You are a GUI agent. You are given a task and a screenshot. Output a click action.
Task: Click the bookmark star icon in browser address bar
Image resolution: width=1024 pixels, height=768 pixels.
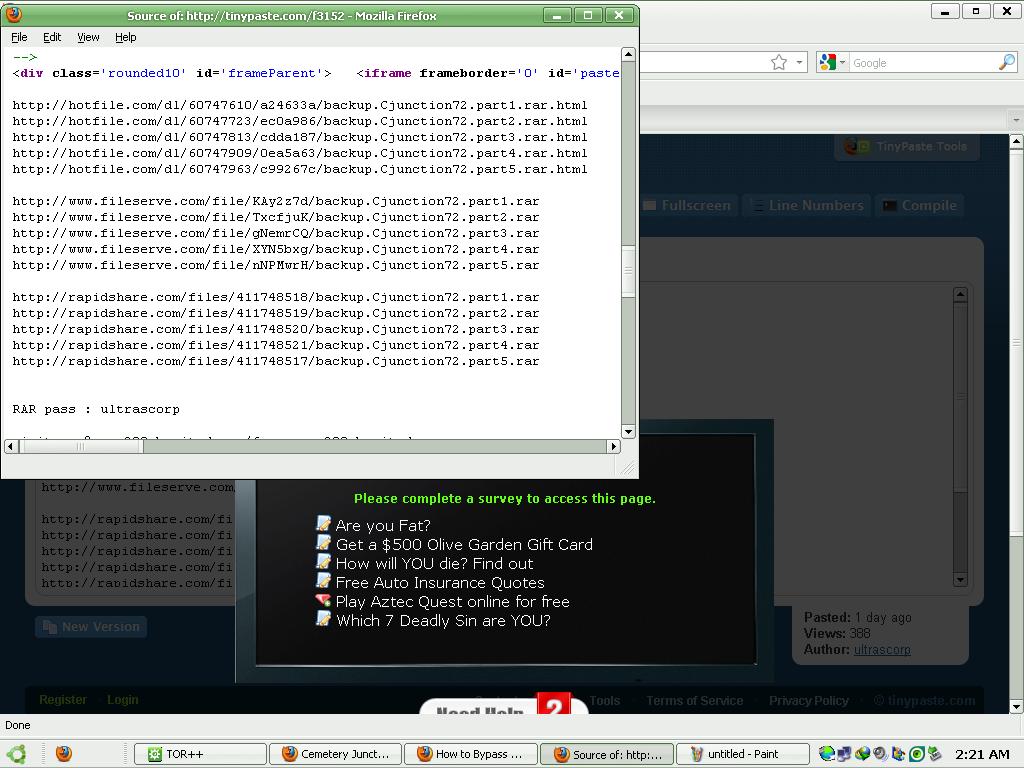(778, 63)
